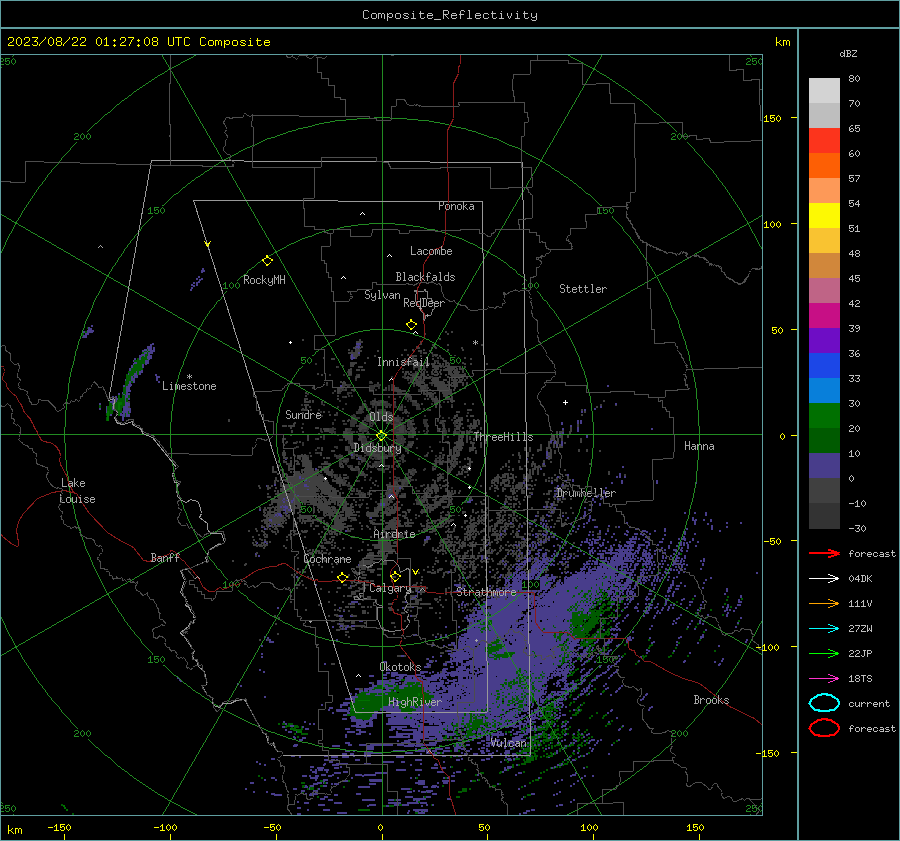
Task: Click the green 22JP arrow legend icon
Action: coord(824,653)
